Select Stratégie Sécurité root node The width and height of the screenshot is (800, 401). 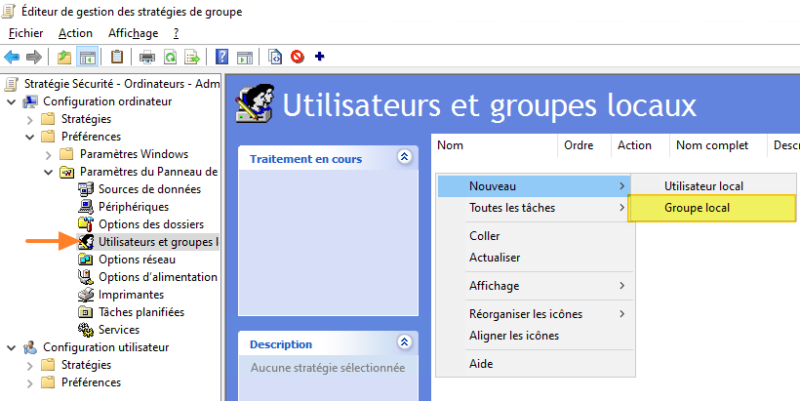point(122,84)
